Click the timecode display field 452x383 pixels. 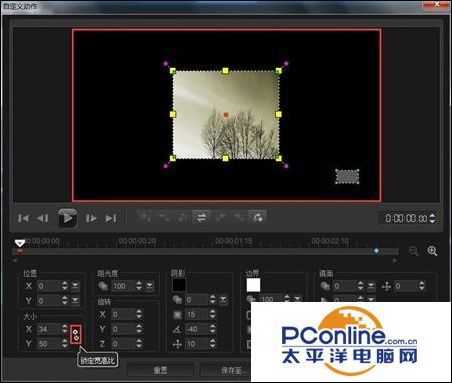406,218
